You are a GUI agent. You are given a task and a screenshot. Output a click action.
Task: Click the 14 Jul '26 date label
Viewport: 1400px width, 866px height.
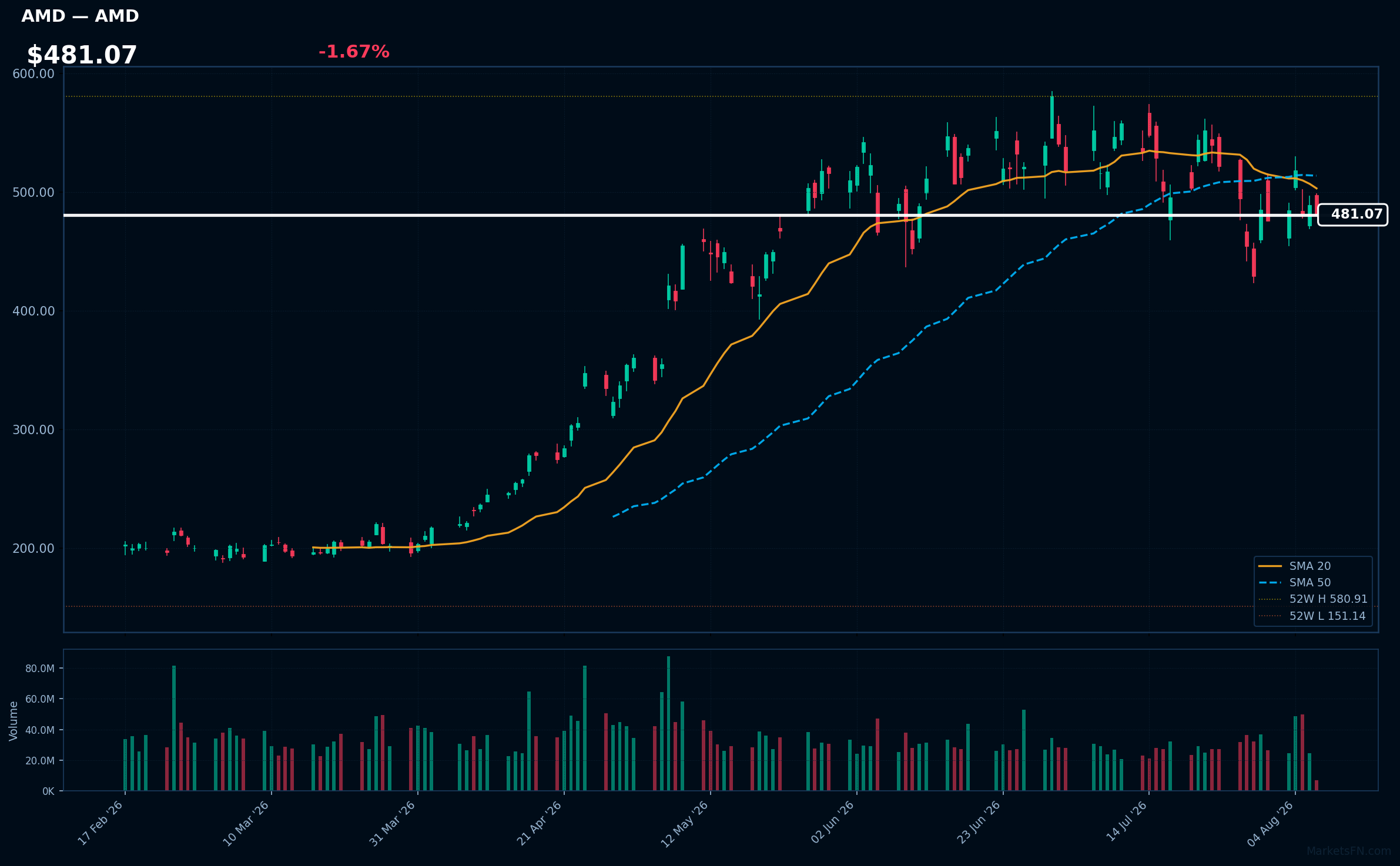[1127, 822]
